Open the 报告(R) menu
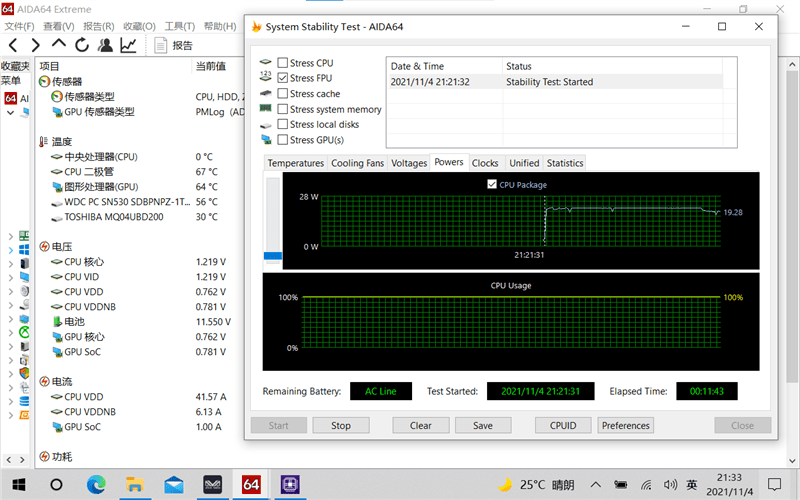The height and width of the screenshot is (500, 800). click(98, 26)
